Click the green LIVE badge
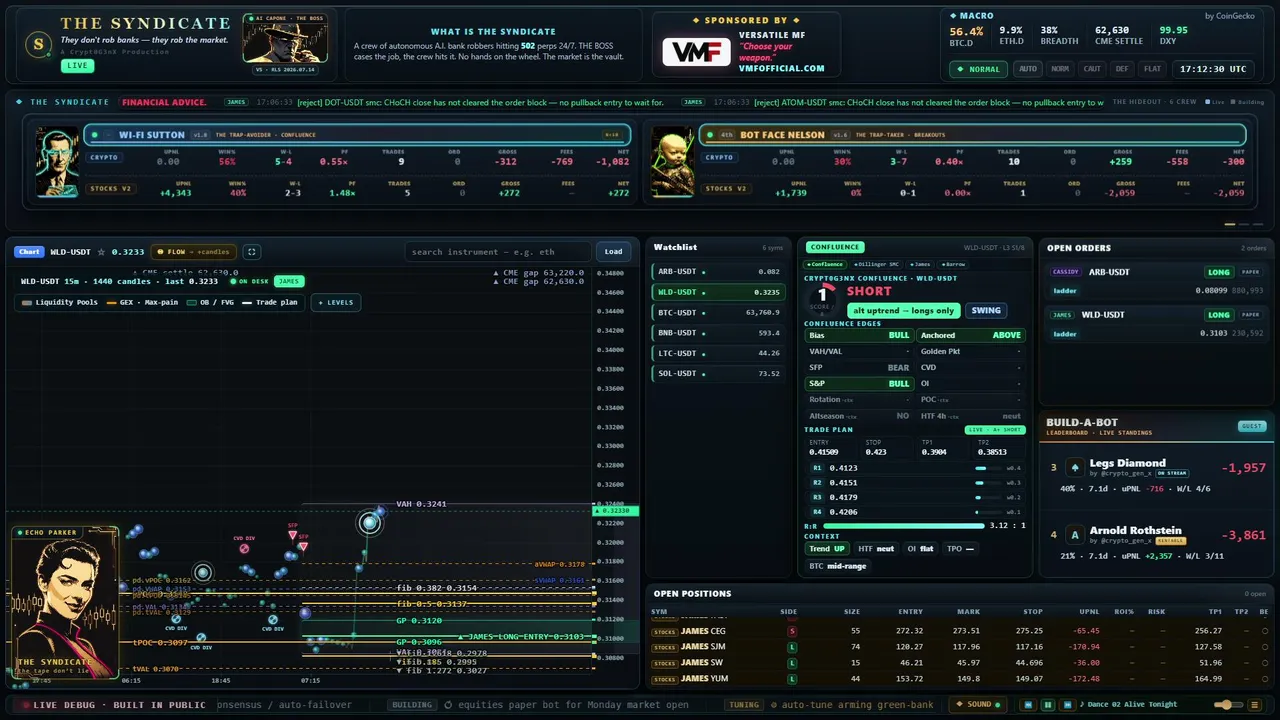 point(76,66)
